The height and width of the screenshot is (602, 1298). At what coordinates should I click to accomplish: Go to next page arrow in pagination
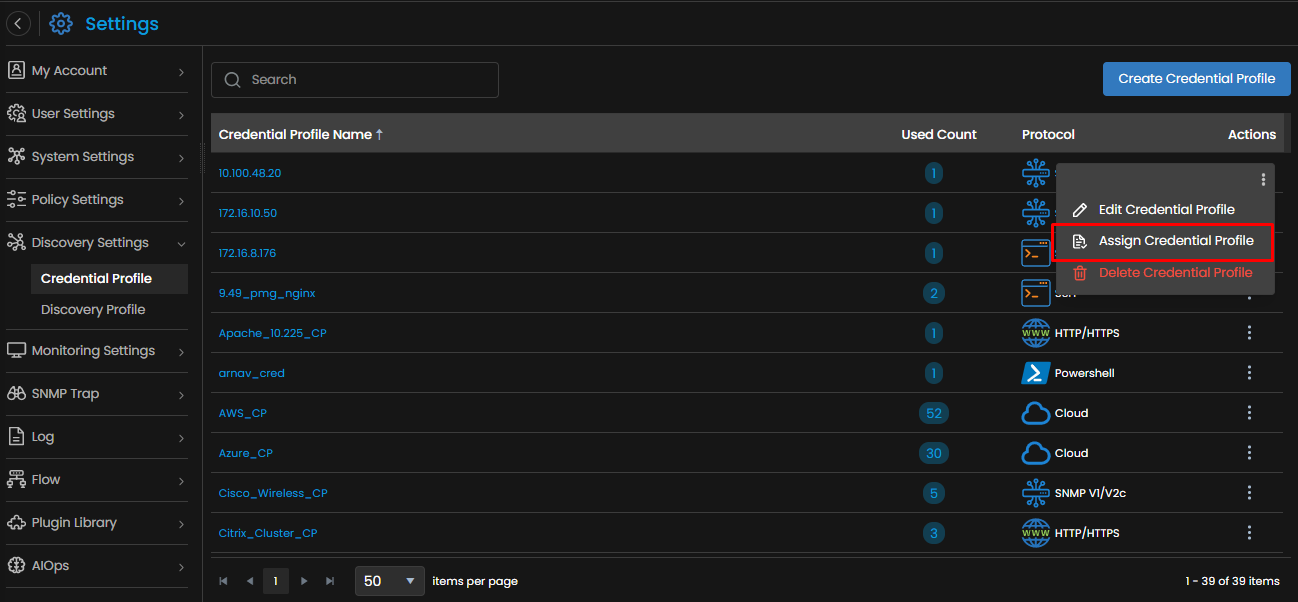click(303, 581)
